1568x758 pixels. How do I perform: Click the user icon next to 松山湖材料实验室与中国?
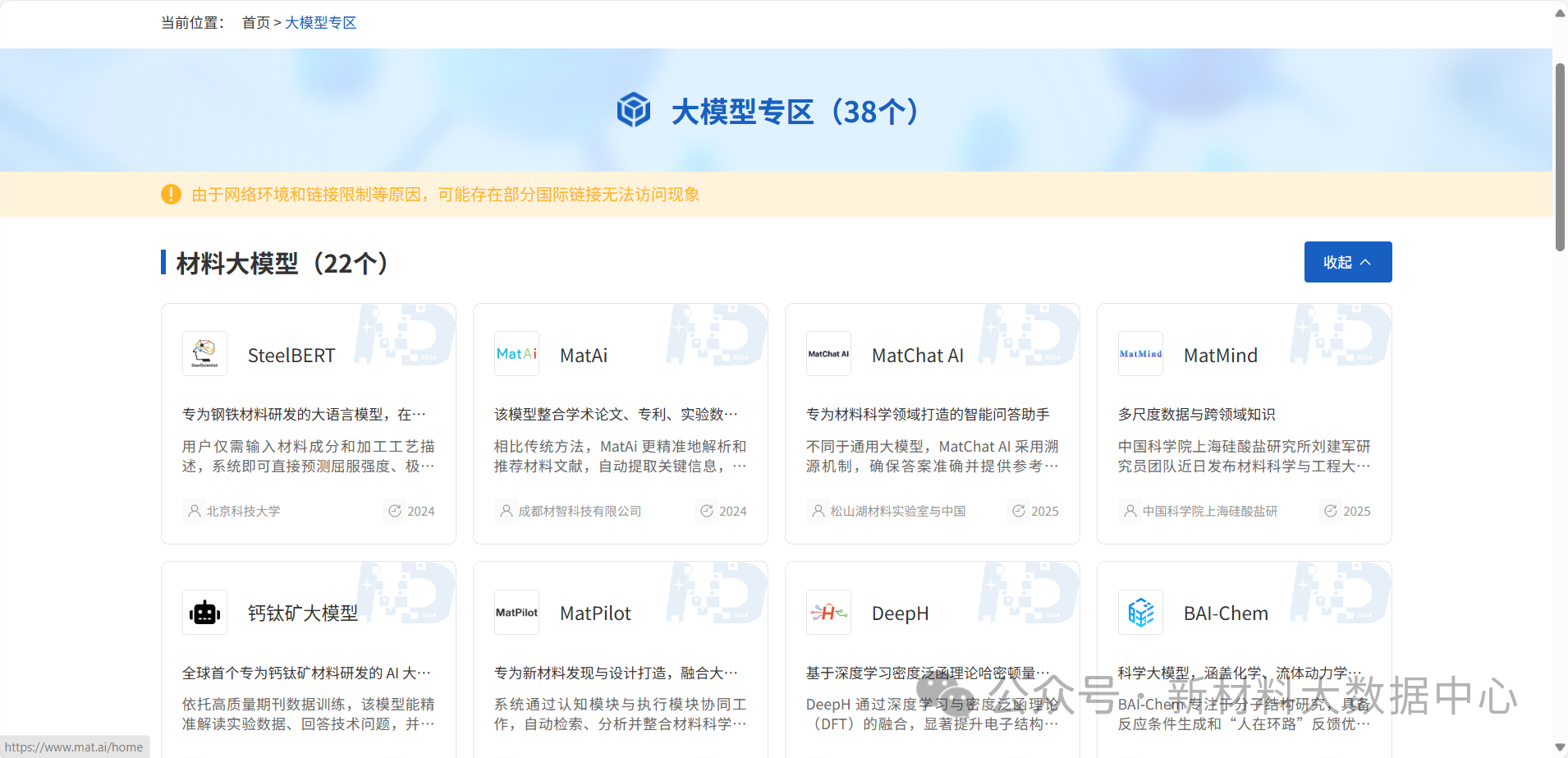(818, 511)
